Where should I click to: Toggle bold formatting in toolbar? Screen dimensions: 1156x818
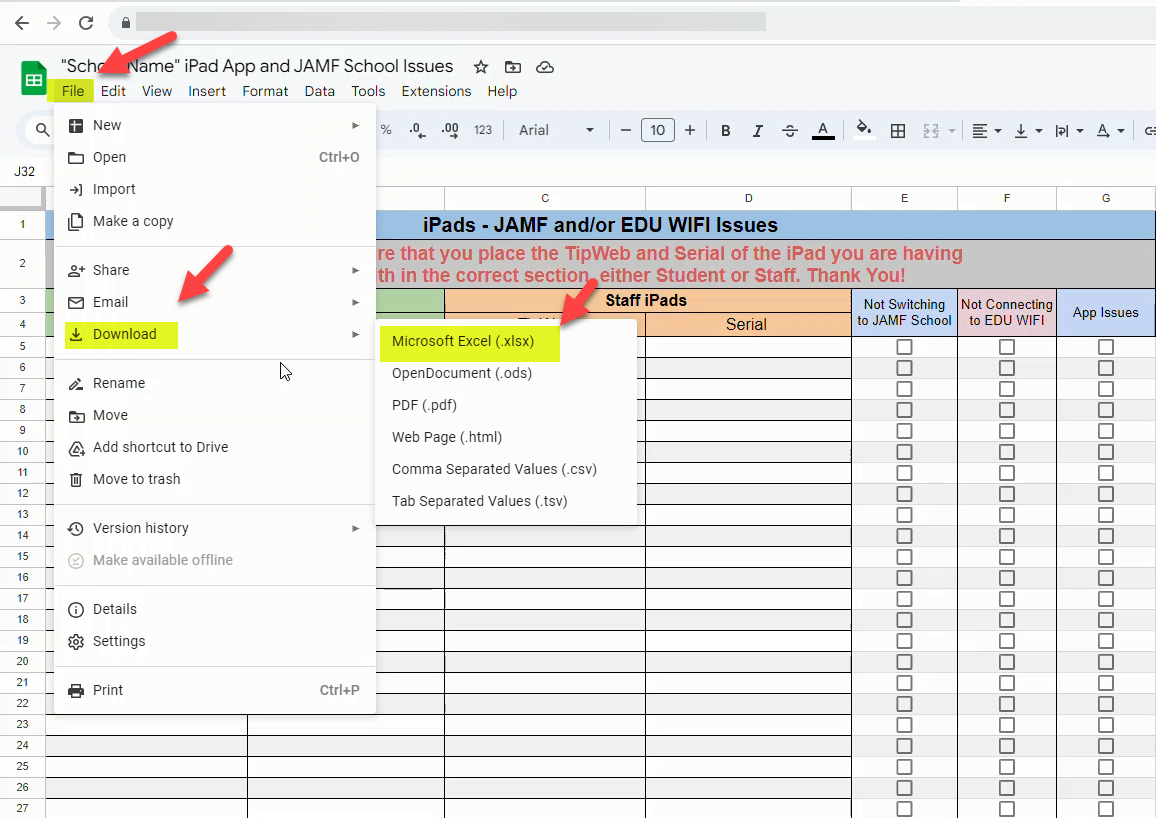[726, 130]
